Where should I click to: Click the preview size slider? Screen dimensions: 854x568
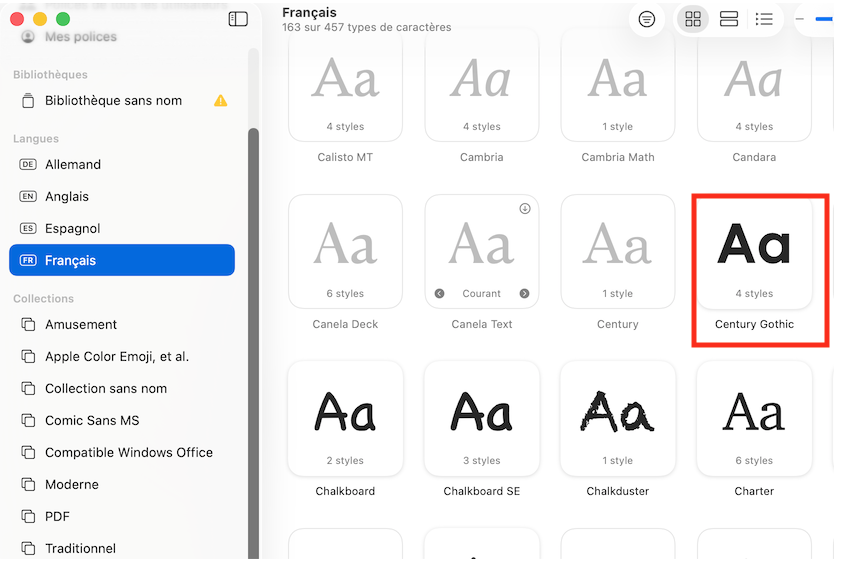coord(824,19)
